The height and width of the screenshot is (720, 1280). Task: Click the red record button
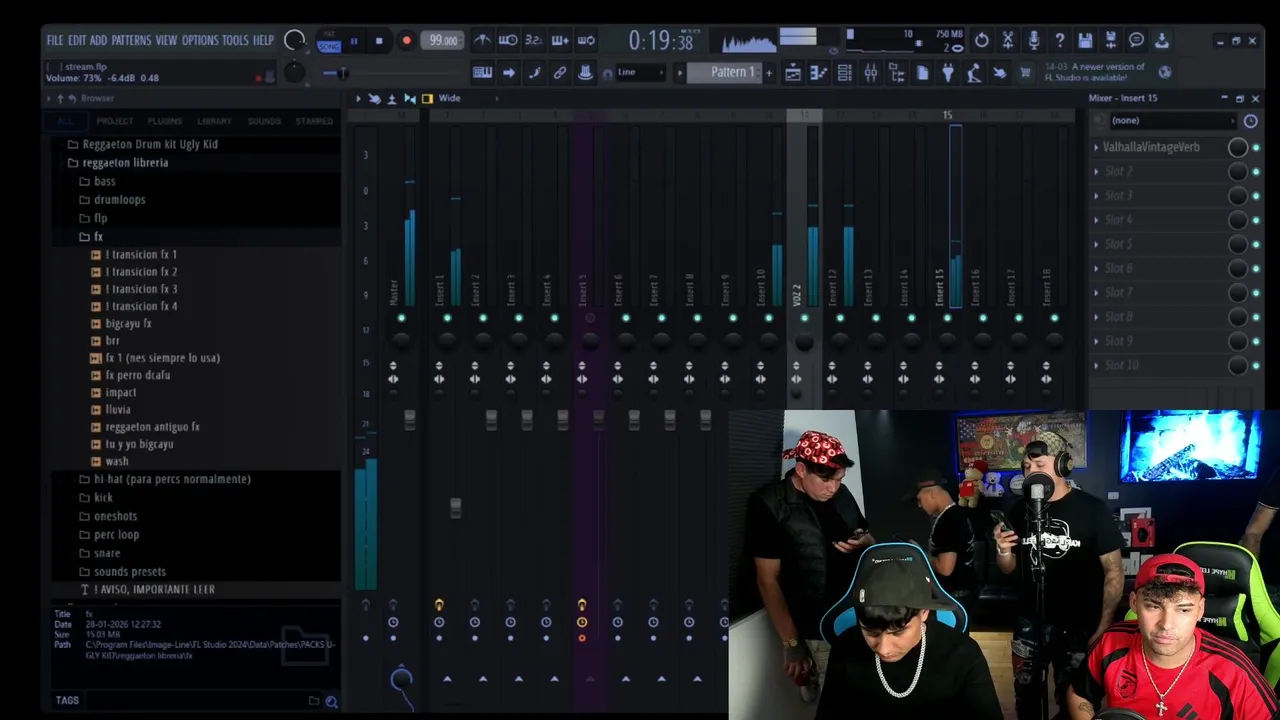(x=406, y=41)
